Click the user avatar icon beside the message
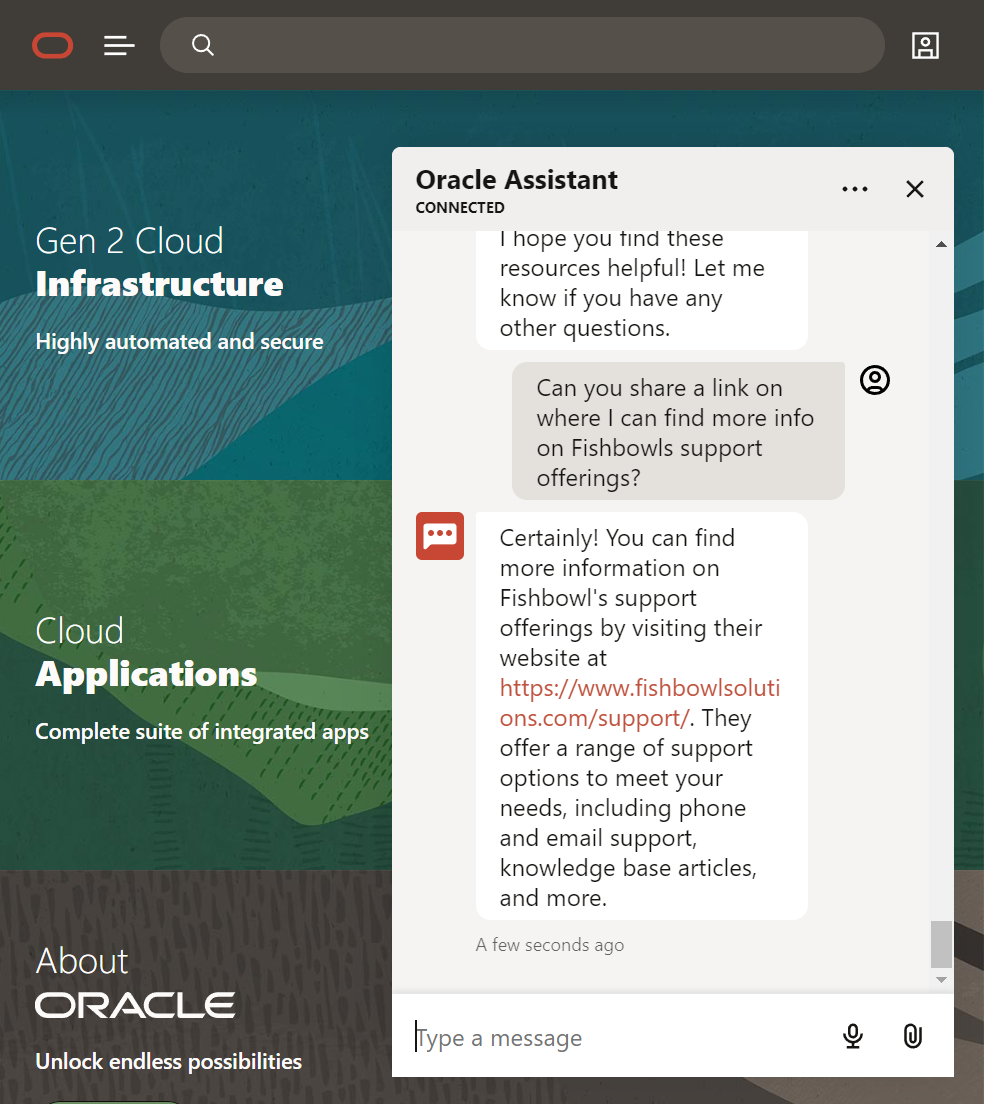984x1104 pixels. pos(875,380)
